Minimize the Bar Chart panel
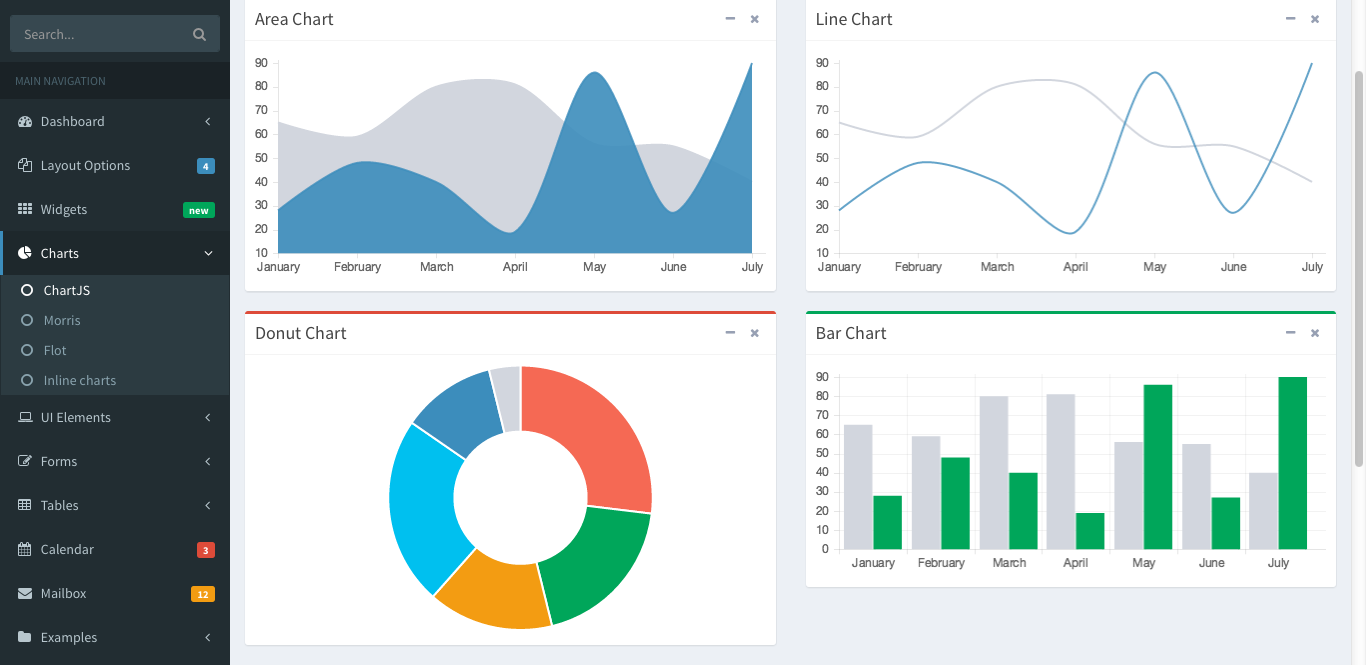This screenshot has width=1366, height=665. tap(1290, 333)
